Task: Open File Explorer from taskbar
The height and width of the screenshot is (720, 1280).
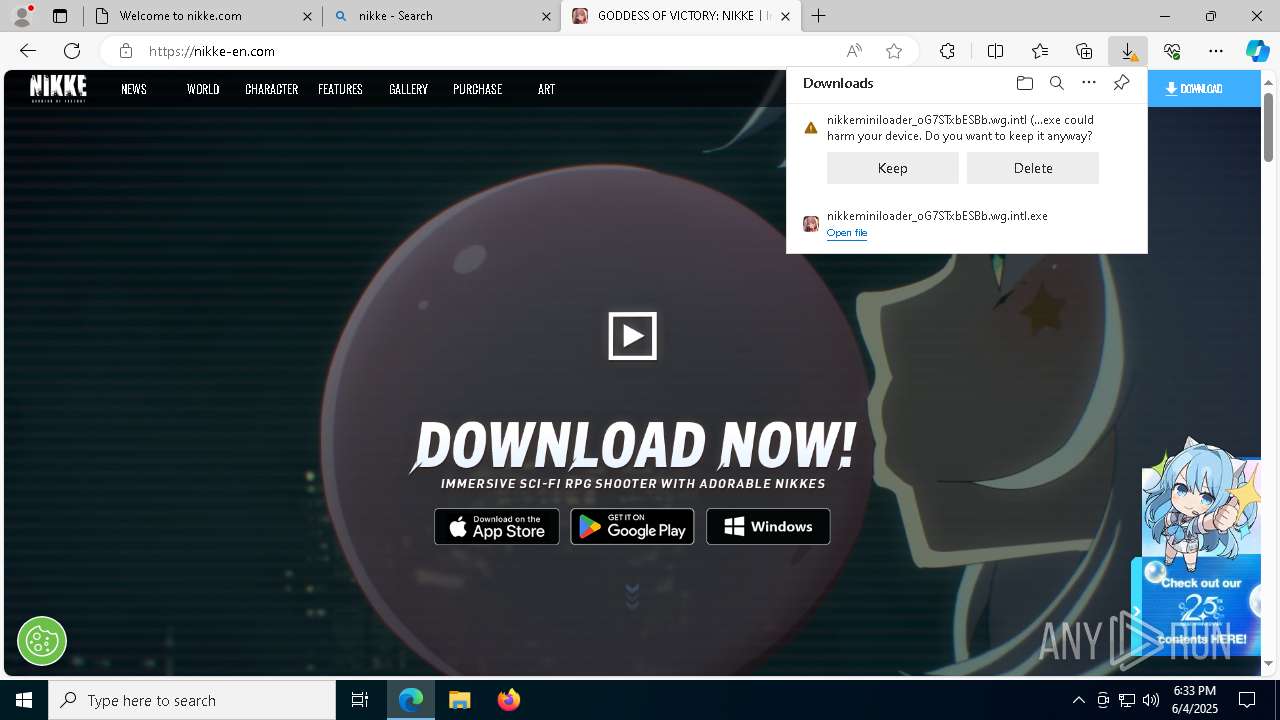Action: 459,700
